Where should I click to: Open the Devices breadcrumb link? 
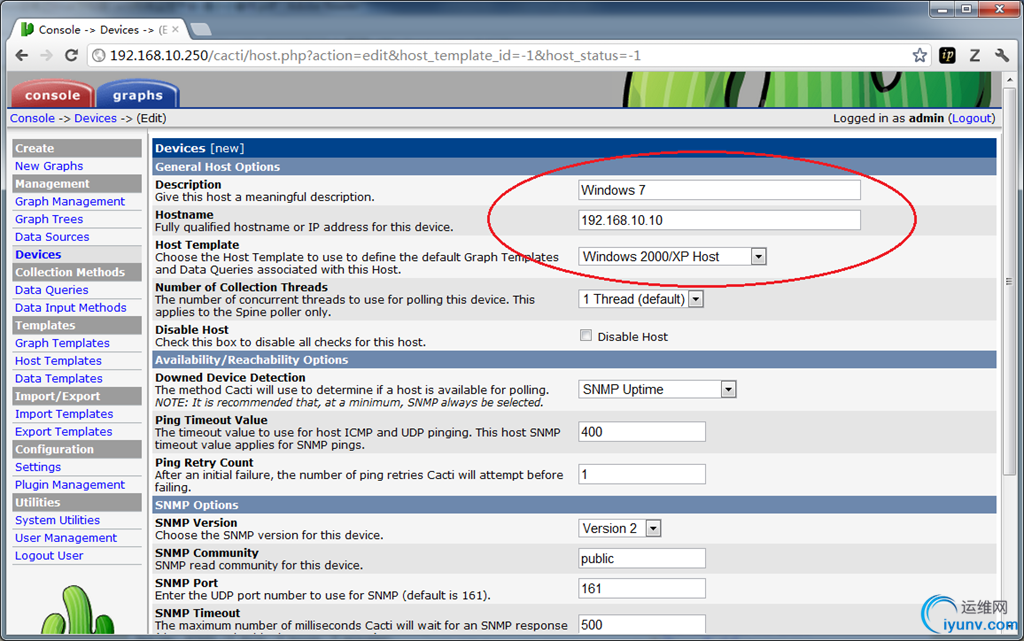pos(95,118)
